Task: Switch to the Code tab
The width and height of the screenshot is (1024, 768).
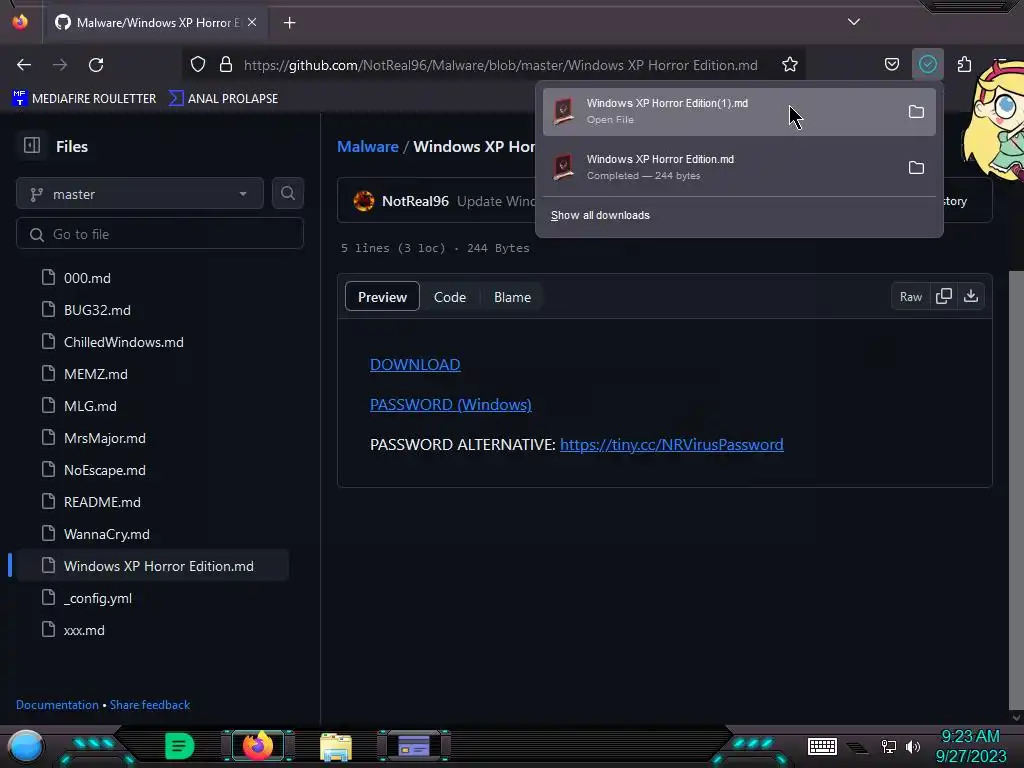Action: pyautogui.click(x=450, y=297)
